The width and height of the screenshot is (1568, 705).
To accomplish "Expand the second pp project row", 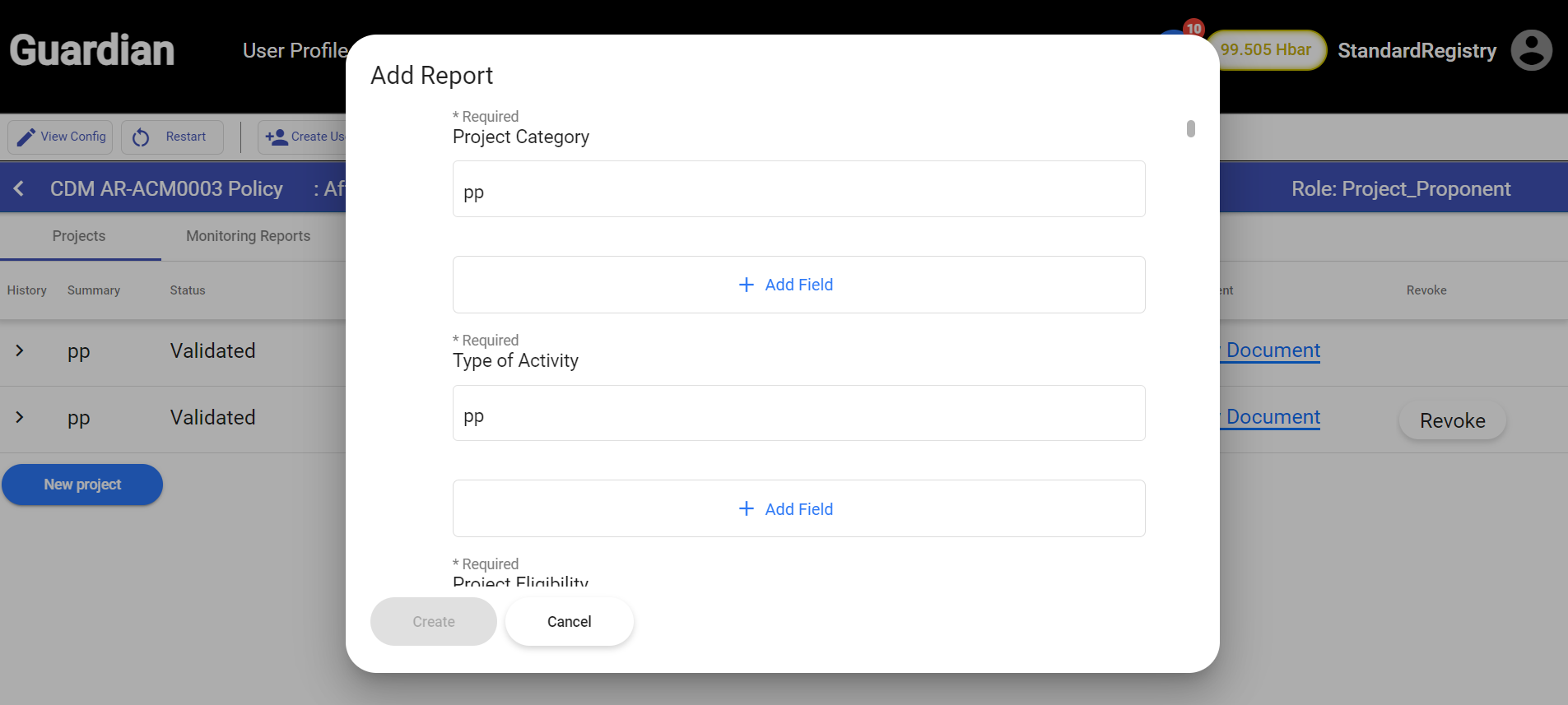I will click(x=20, y=418).
